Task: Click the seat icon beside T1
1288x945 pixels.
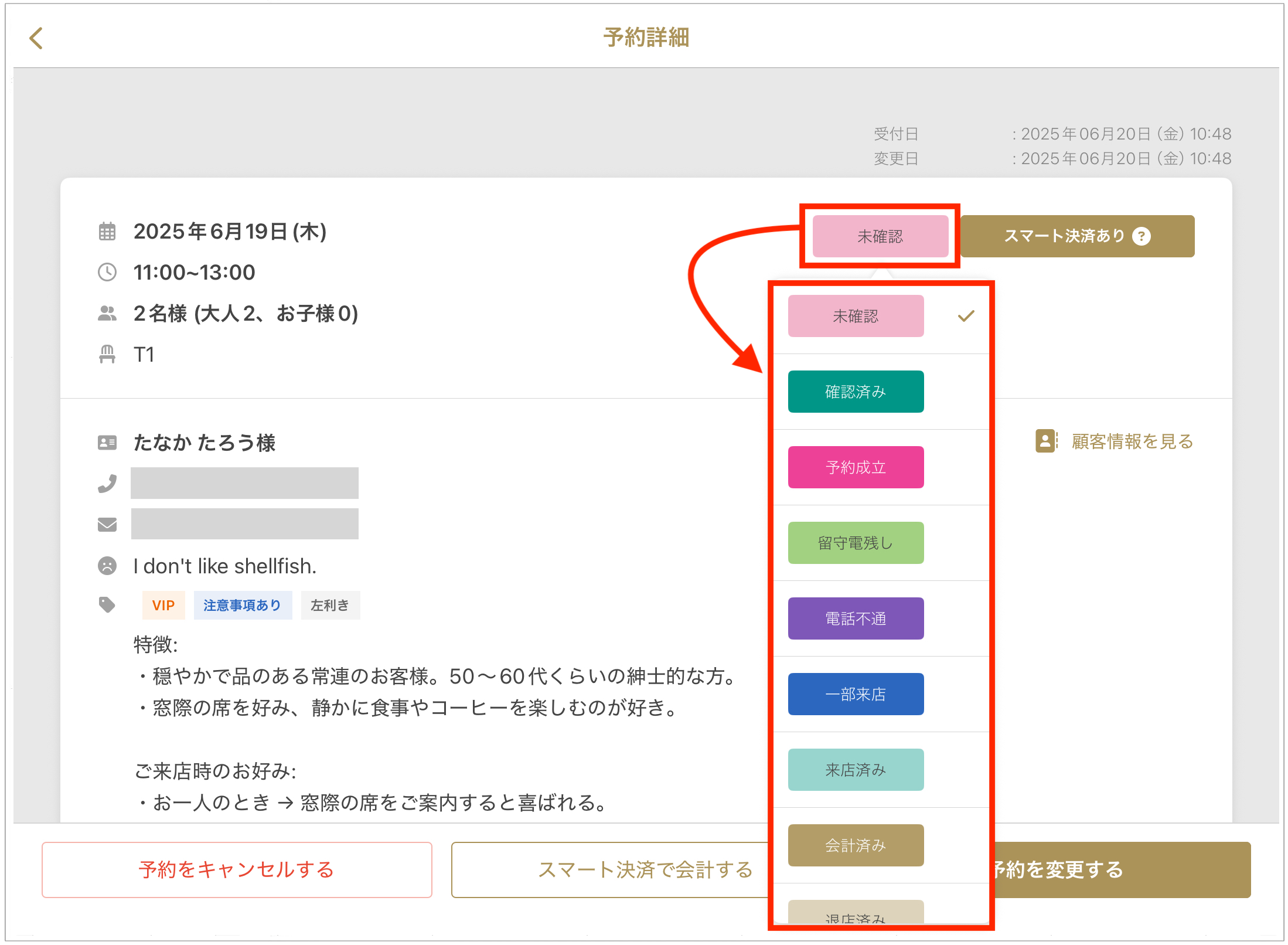Action: pyautogui.click(x=107, y=354)
